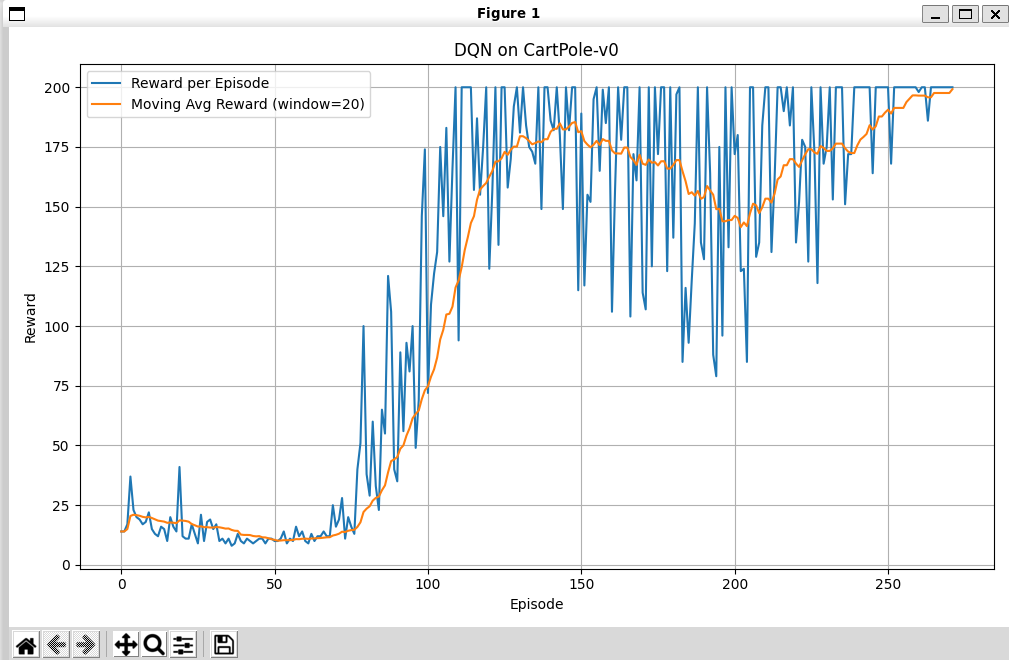This screenshot has height=660, width=1009.
Task: Click the Episode x-axis label
Action: tap(536, 604)
